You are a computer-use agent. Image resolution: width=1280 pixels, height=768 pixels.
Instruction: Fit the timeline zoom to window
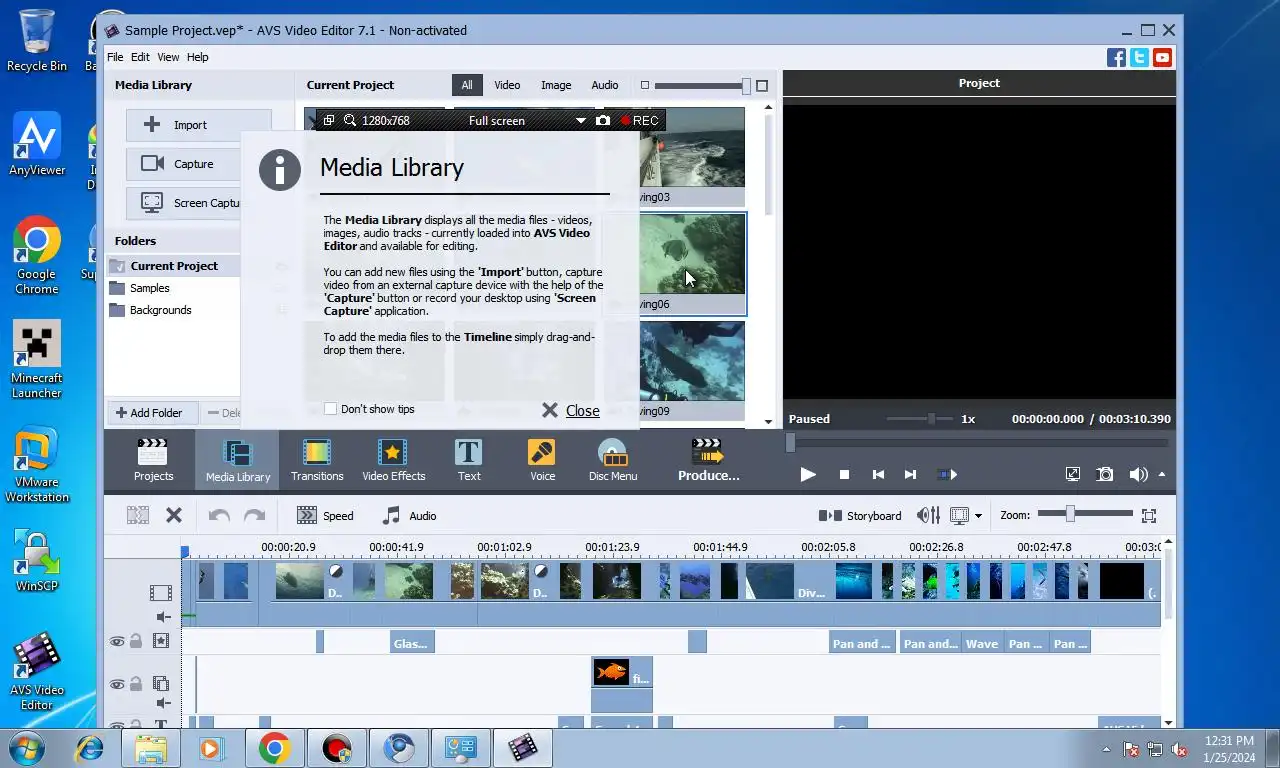click(1149, 516)
